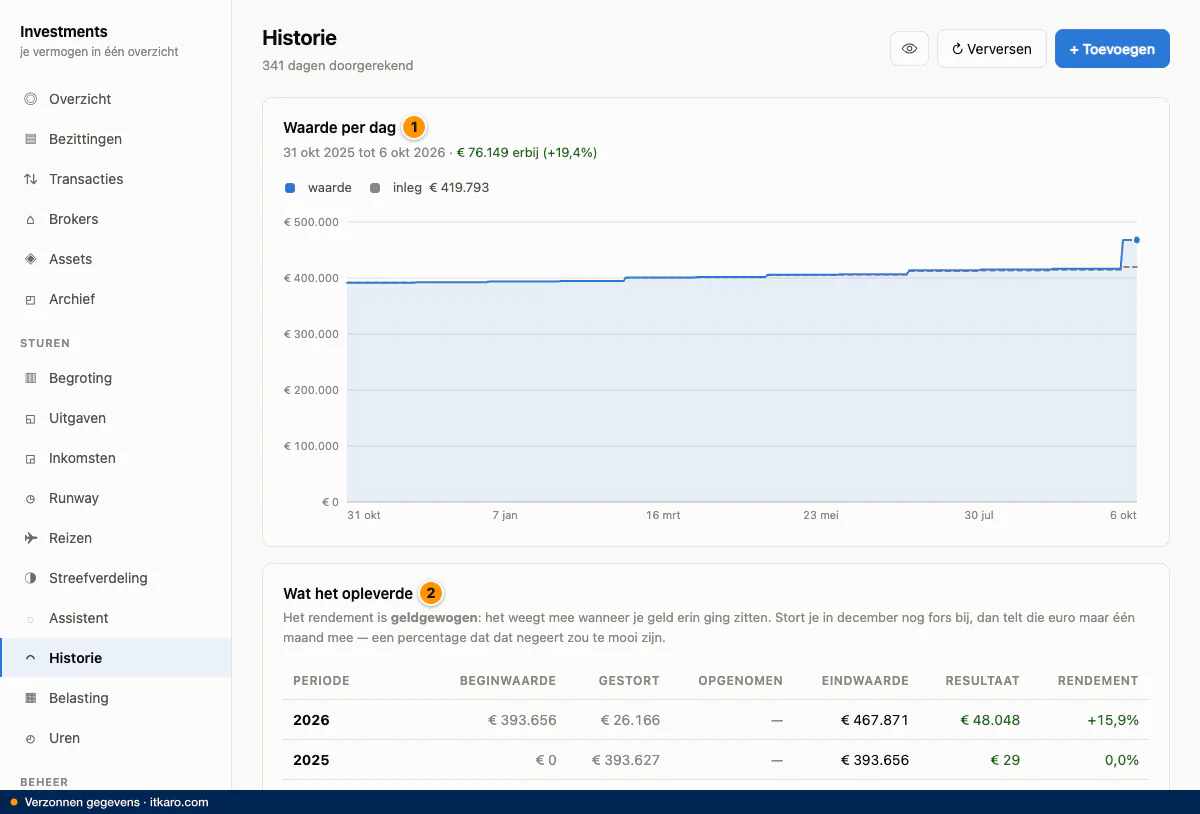
Task: Select the Runway menu item
Action: tap(116, 498)
